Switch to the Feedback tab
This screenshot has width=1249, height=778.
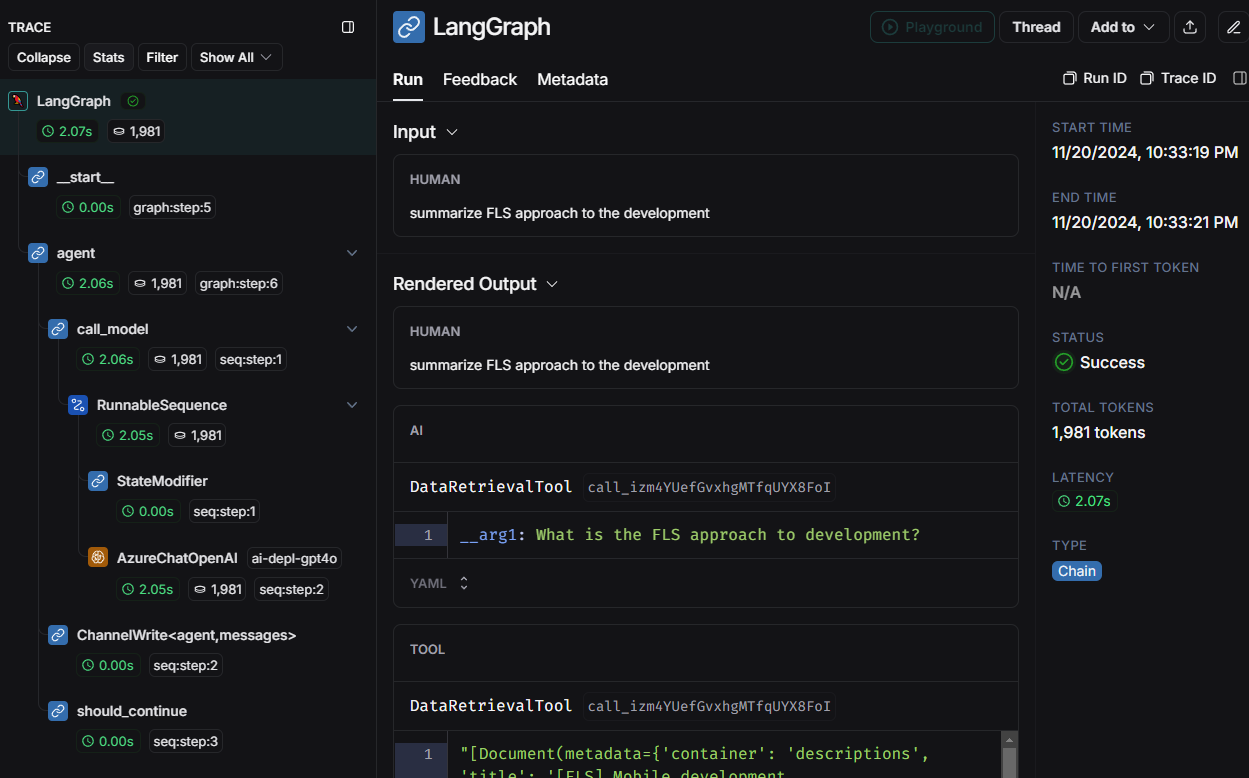(480, 79)
